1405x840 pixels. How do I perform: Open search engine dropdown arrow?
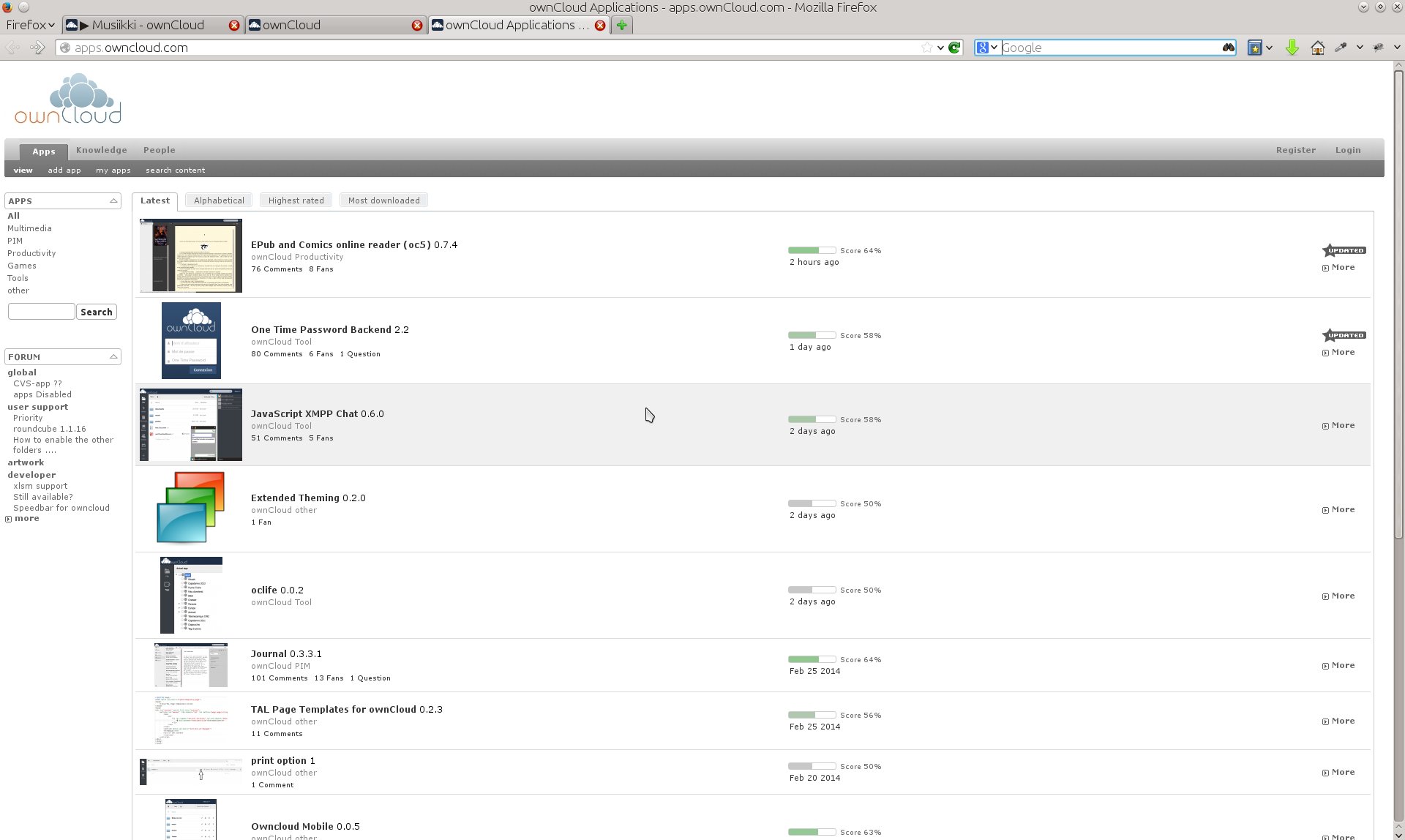tap(994, 48)
